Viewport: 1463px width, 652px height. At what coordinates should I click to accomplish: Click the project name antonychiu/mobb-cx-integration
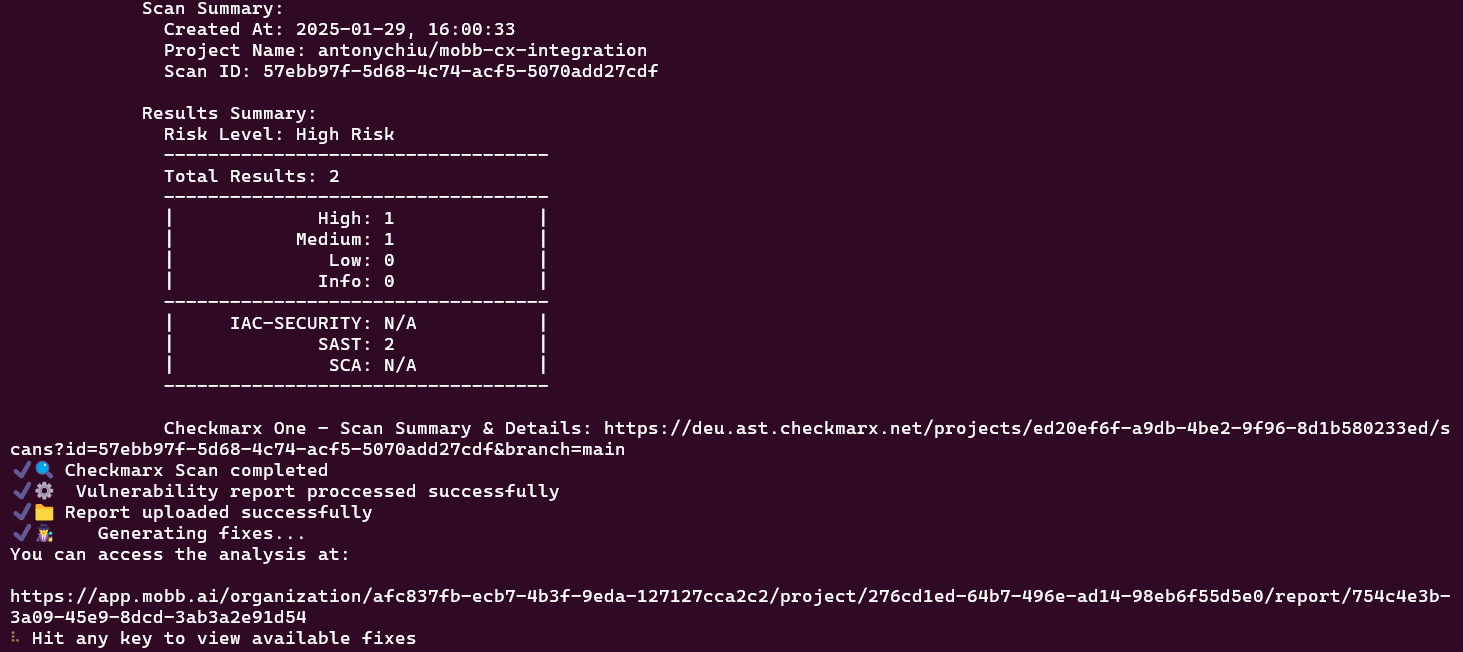coord(481,50)
